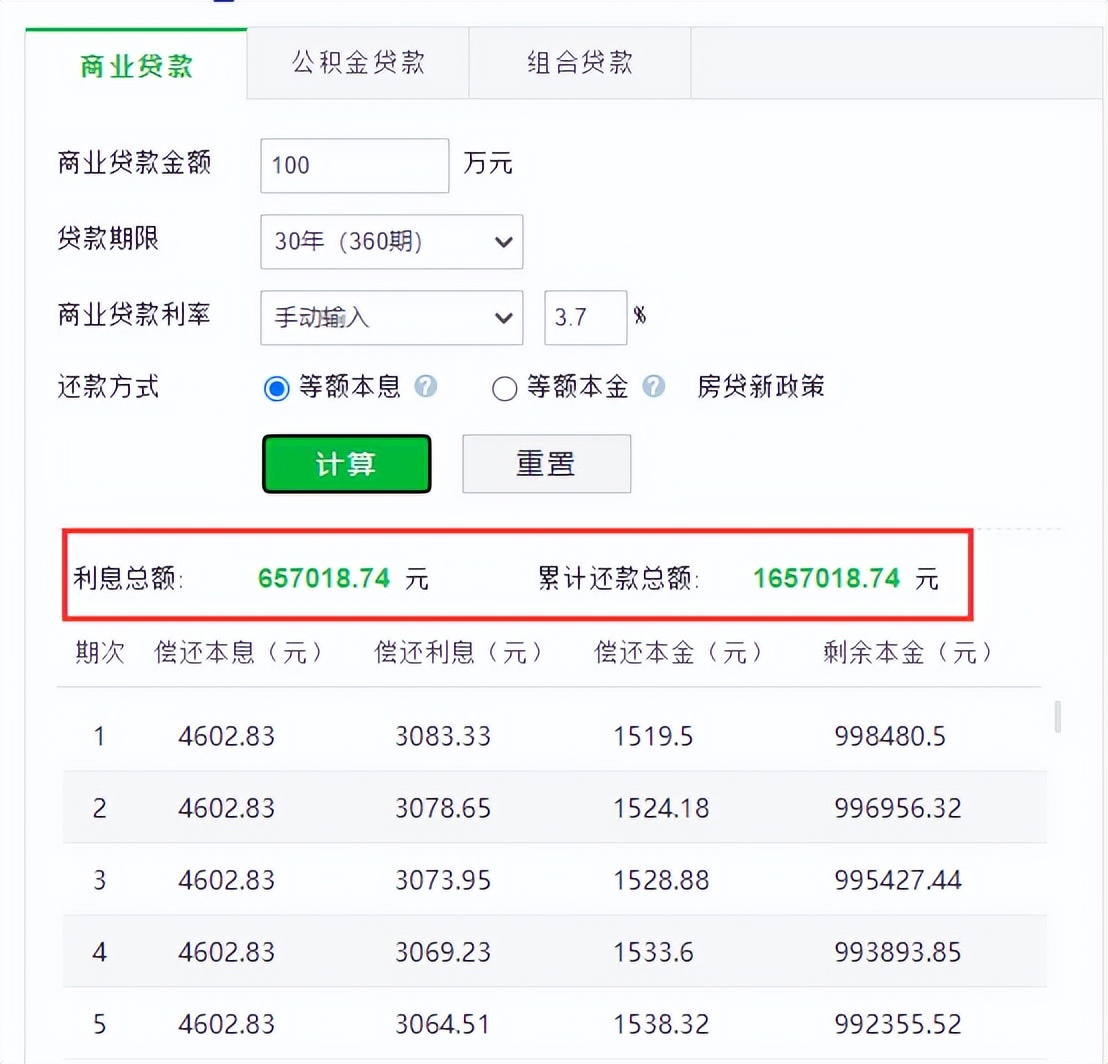This screenshot has height=1064, width=1108.
Task: Click the 期次 column header
Action: (99, 652)
